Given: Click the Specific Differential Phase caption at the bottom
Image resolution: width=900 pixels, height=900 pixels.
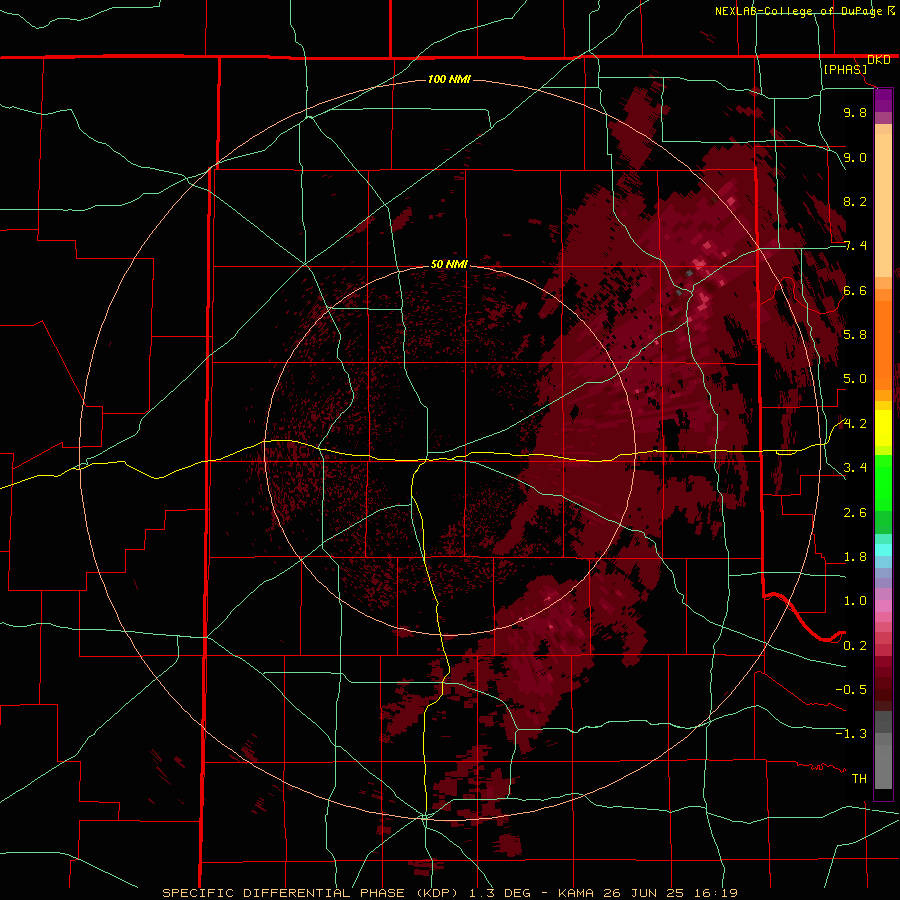Looking at the screenshot, I should pos(450,893).
